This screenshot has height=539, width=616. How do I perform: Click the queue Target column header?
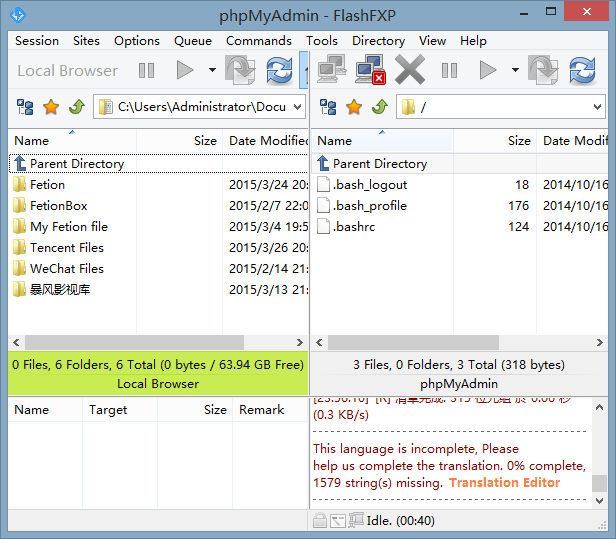click(x=120, y=410)
